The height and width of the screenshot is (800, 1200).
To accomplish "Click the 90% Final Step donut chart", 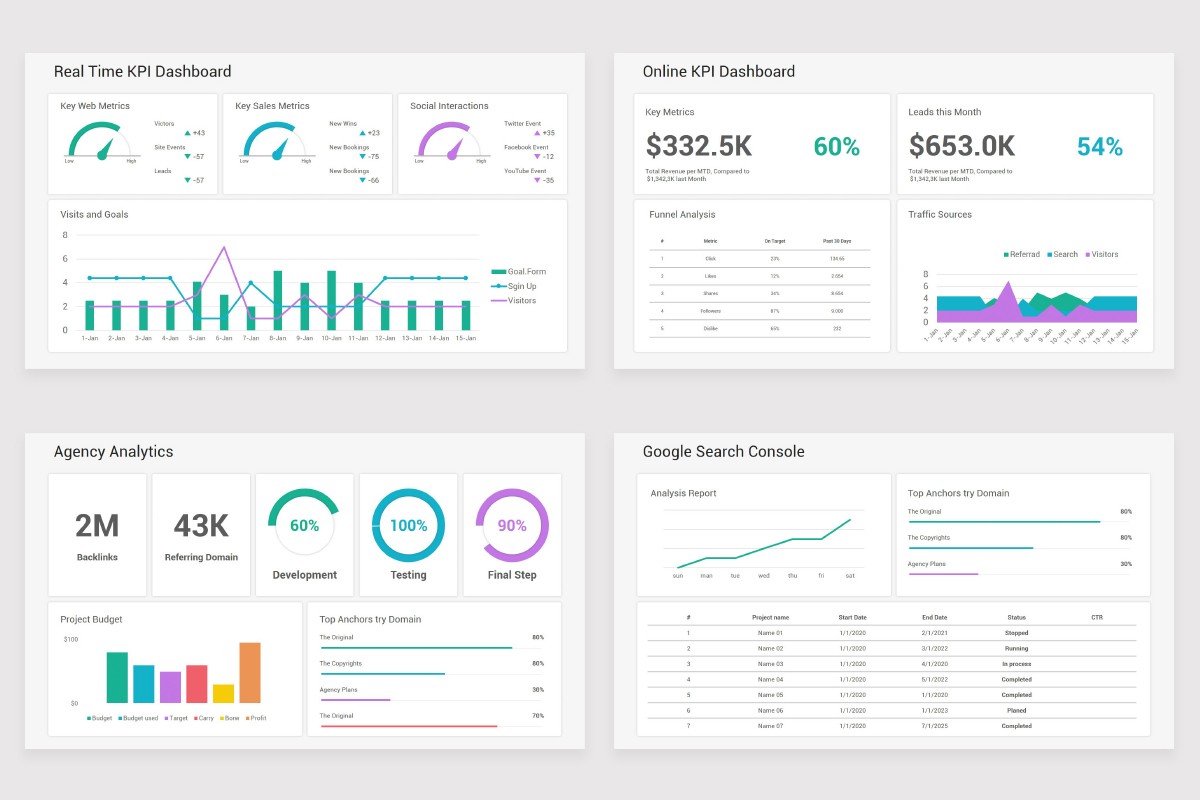I will point(512,525).
